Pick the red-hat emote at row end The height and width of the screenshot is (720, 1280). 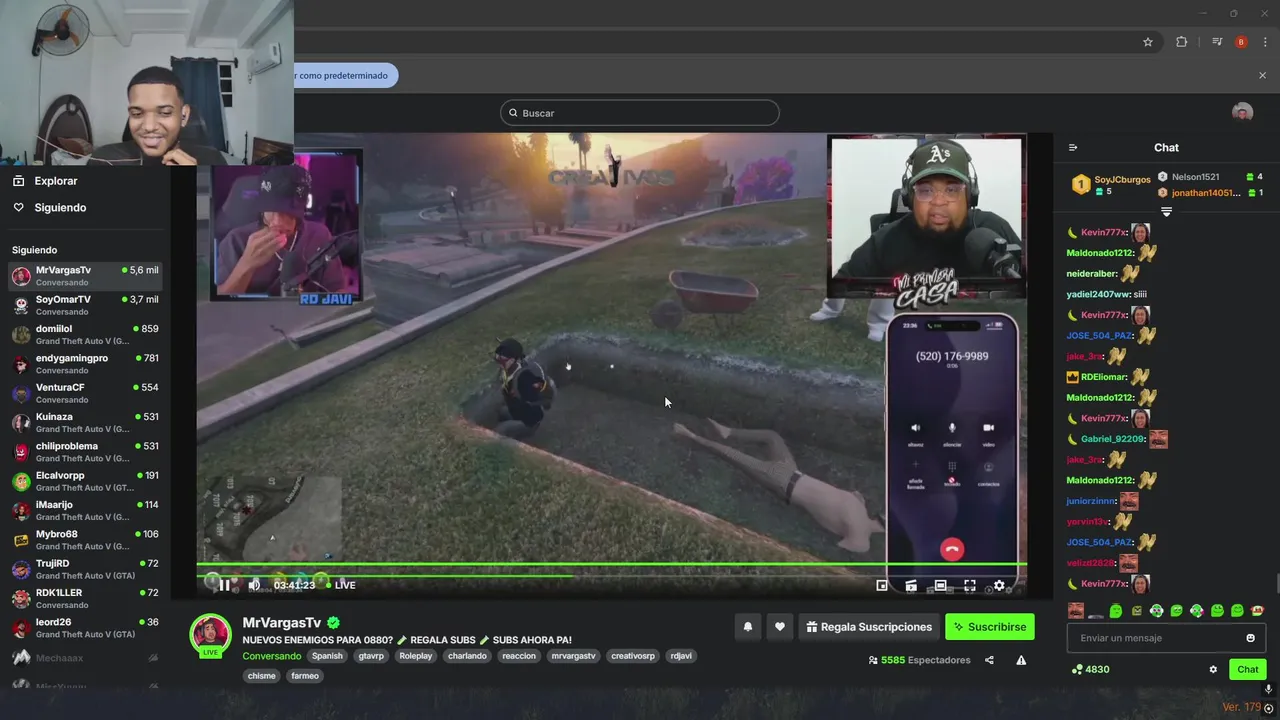pos(1258,611)
